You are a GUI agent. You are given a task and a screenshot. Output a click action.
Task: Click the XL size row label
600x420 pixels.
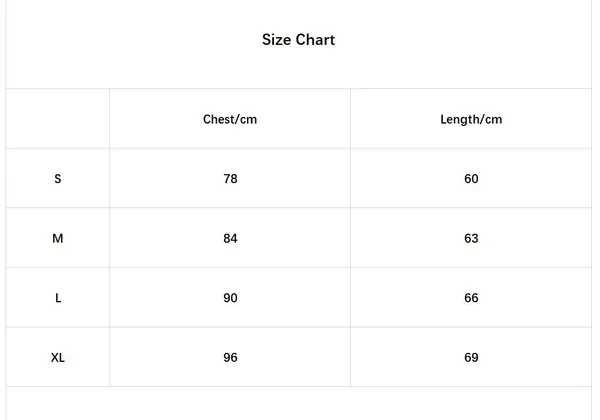[x=58, y=357]
